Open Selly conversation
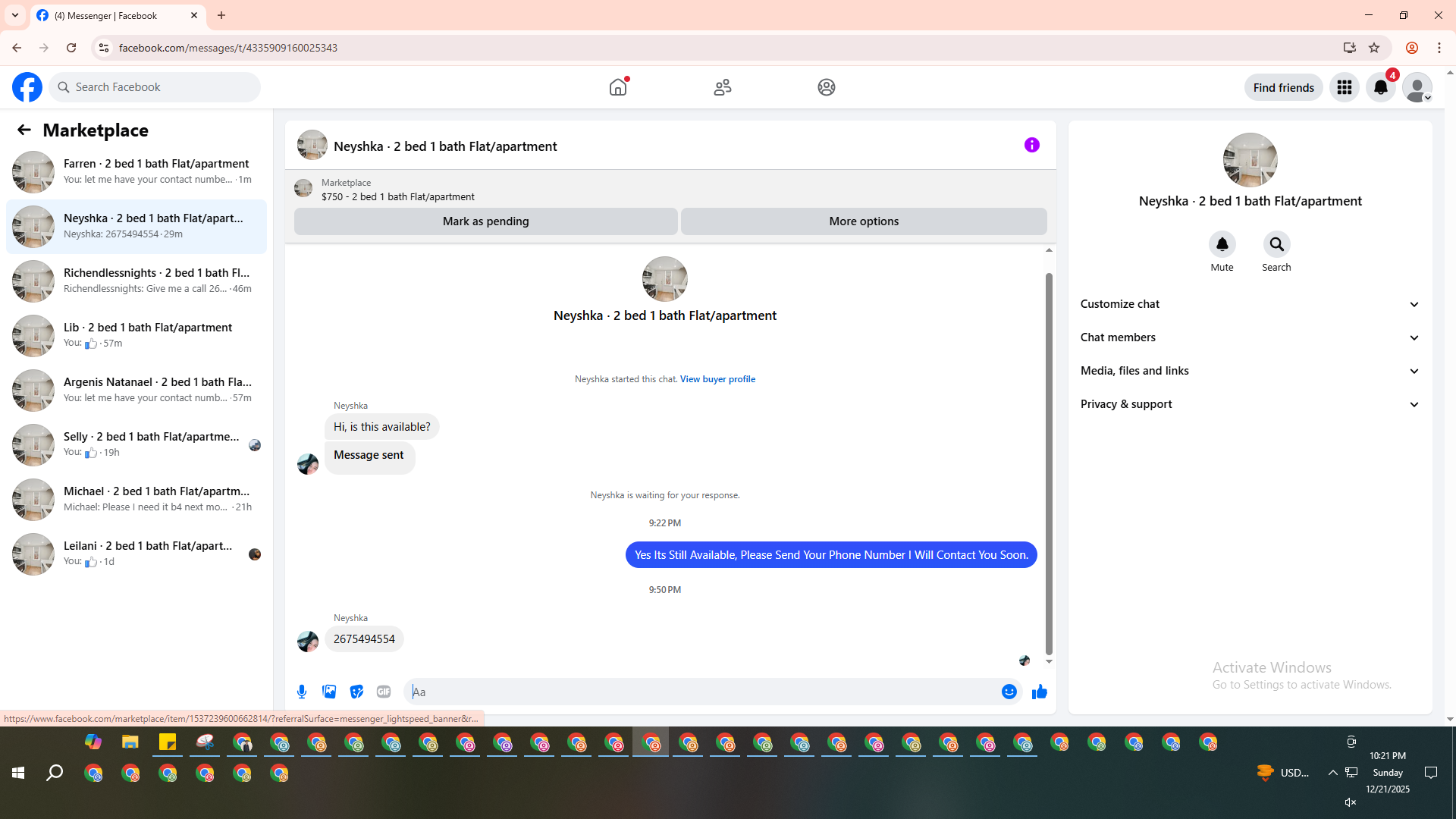The height and width of the screenshot is (819, 1456). click(136, 445)
